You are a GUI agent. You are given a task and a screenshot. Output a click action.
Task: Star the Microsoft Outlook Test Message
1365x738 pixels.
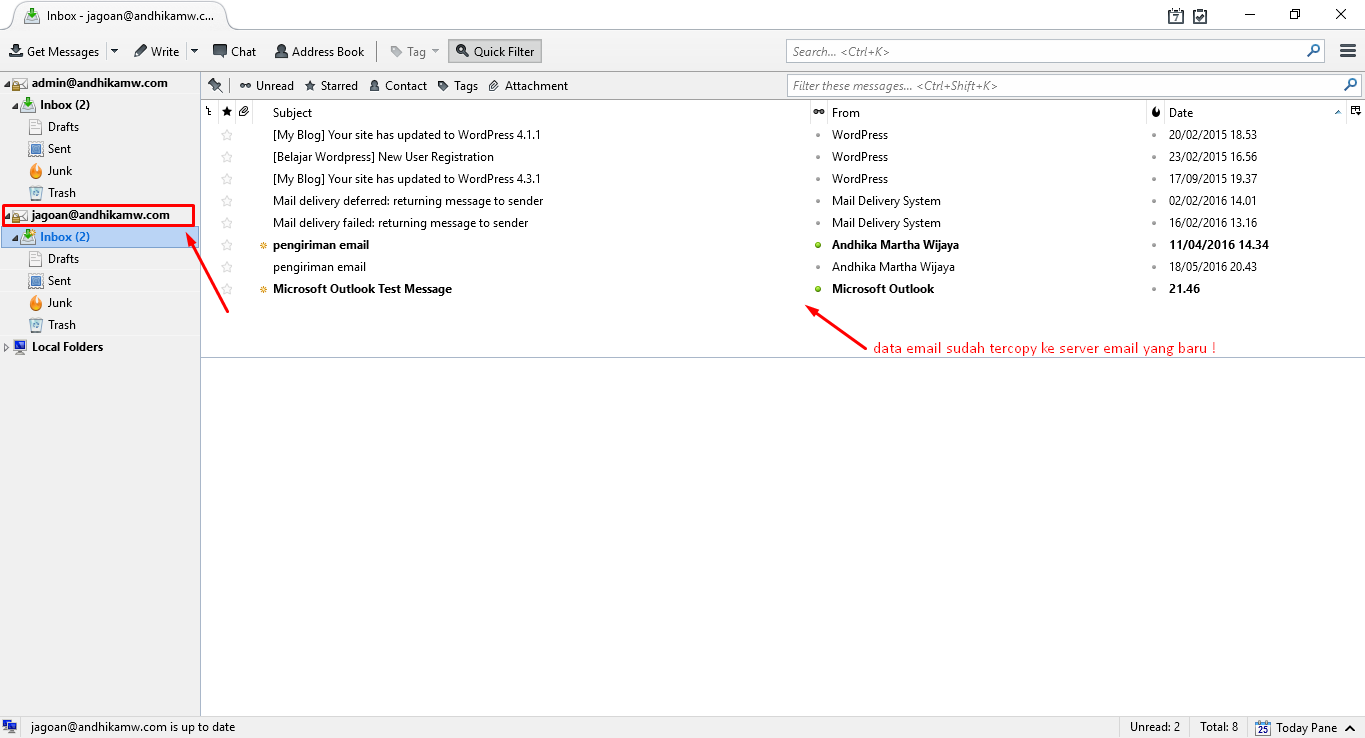click(x=227, y=289)
